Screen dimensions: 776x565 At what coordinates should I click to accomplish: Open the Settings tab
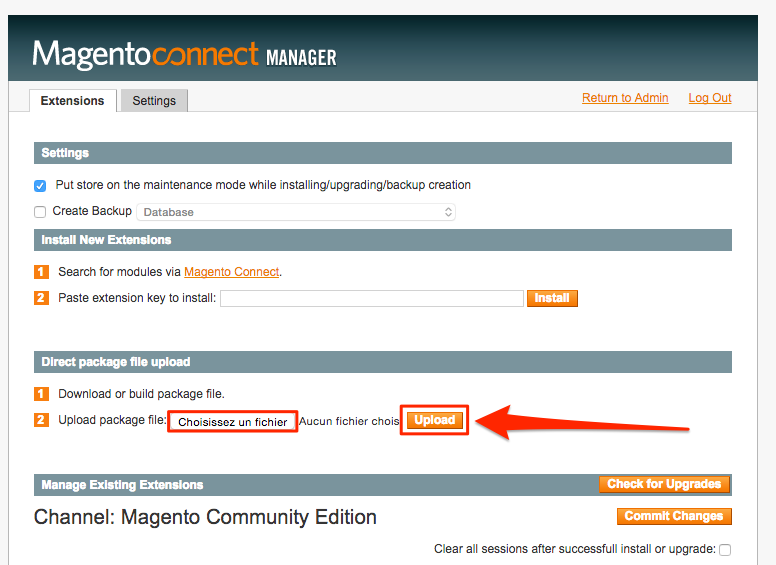pos(154,100)
